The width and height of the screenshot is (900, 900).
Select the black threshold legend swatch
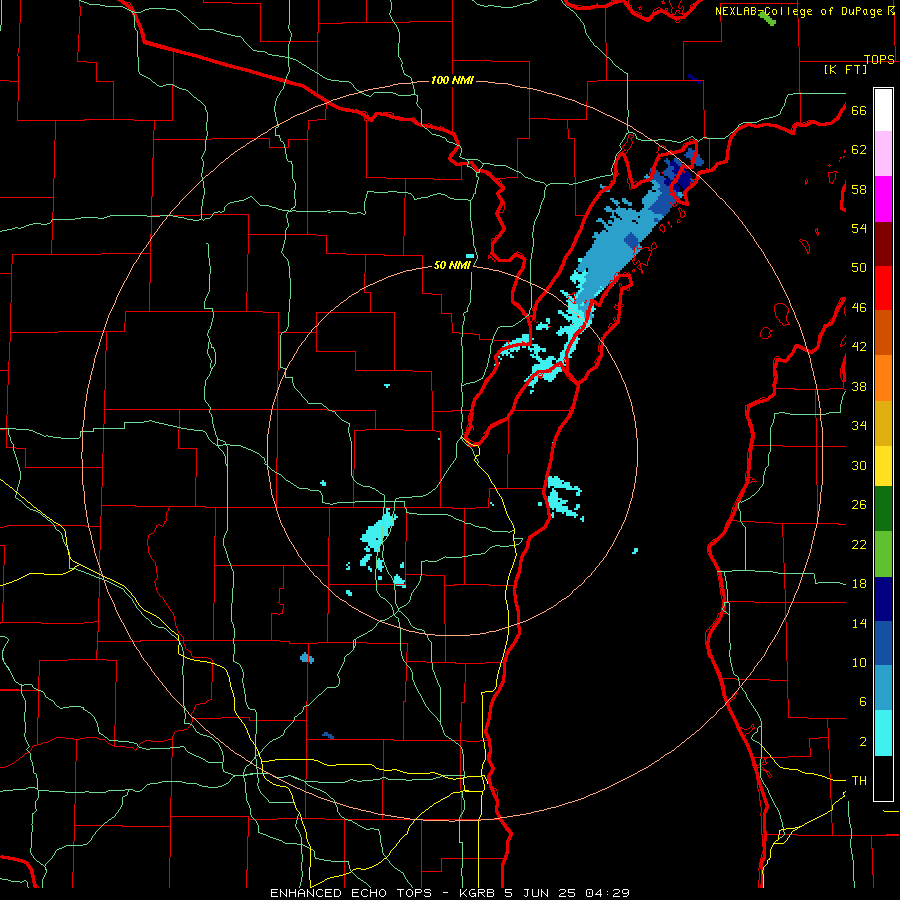[883, 778]
